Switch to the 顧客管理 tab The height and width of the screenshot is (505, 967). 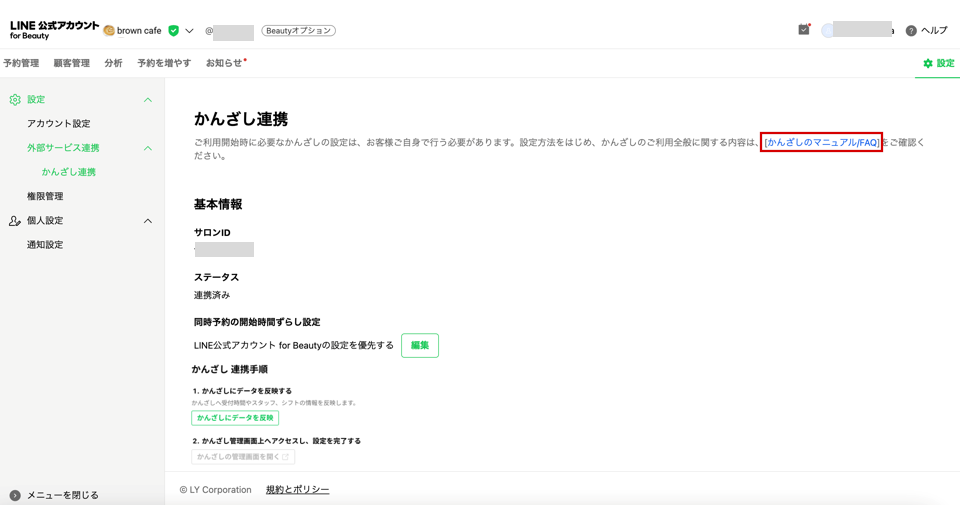coord(72,63)
